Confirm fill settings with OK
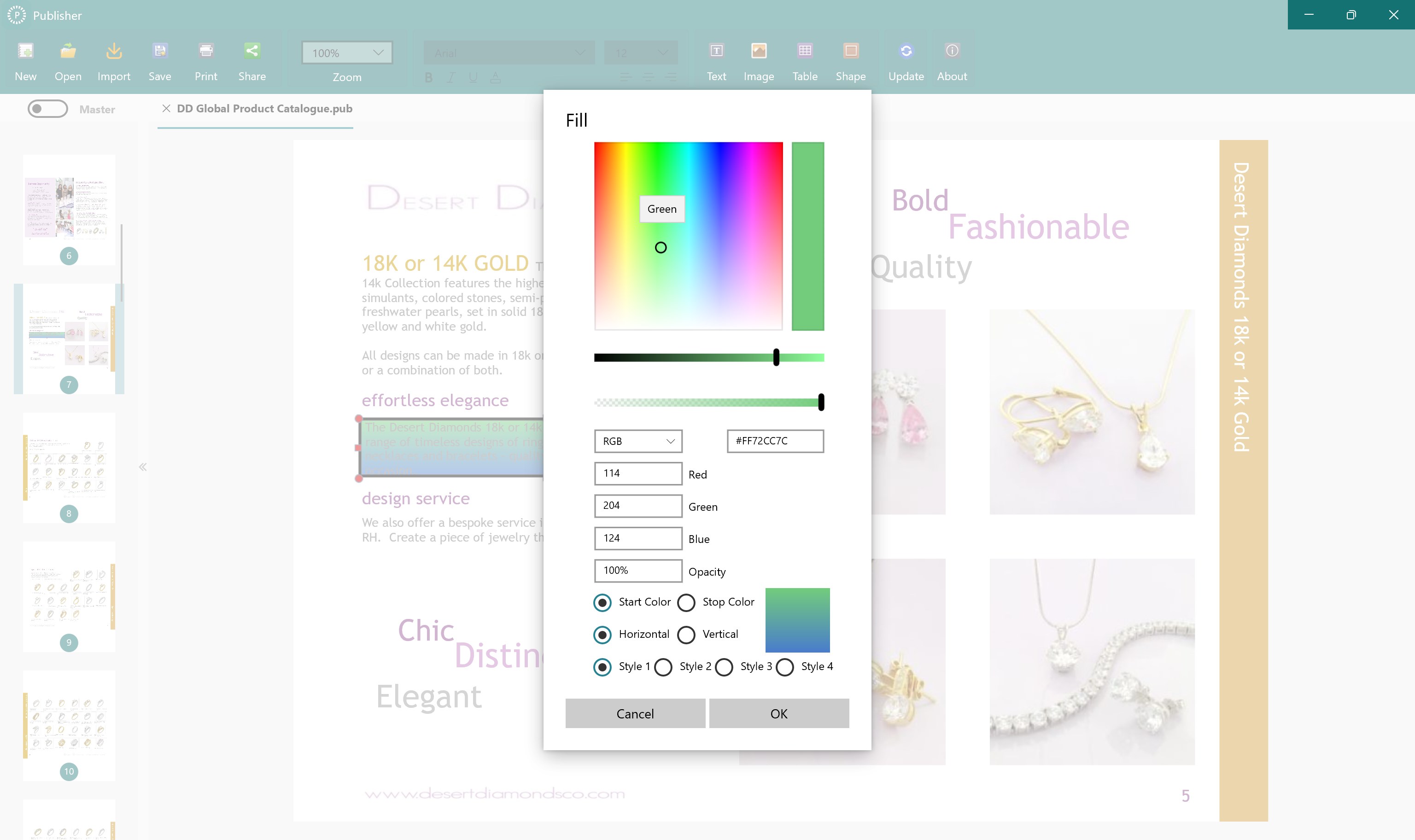 coord(778,713)
